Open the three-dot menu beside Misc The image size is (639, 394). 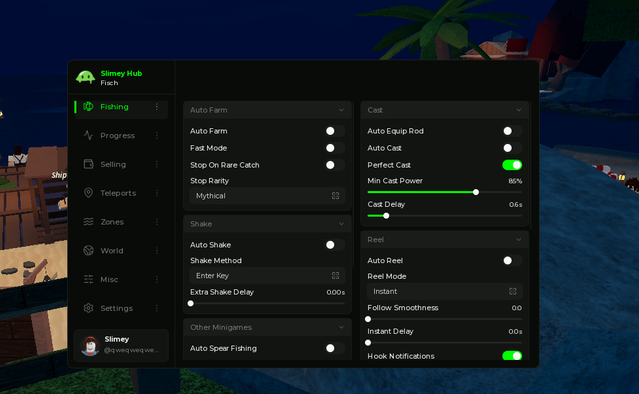(x=157, y=279)
